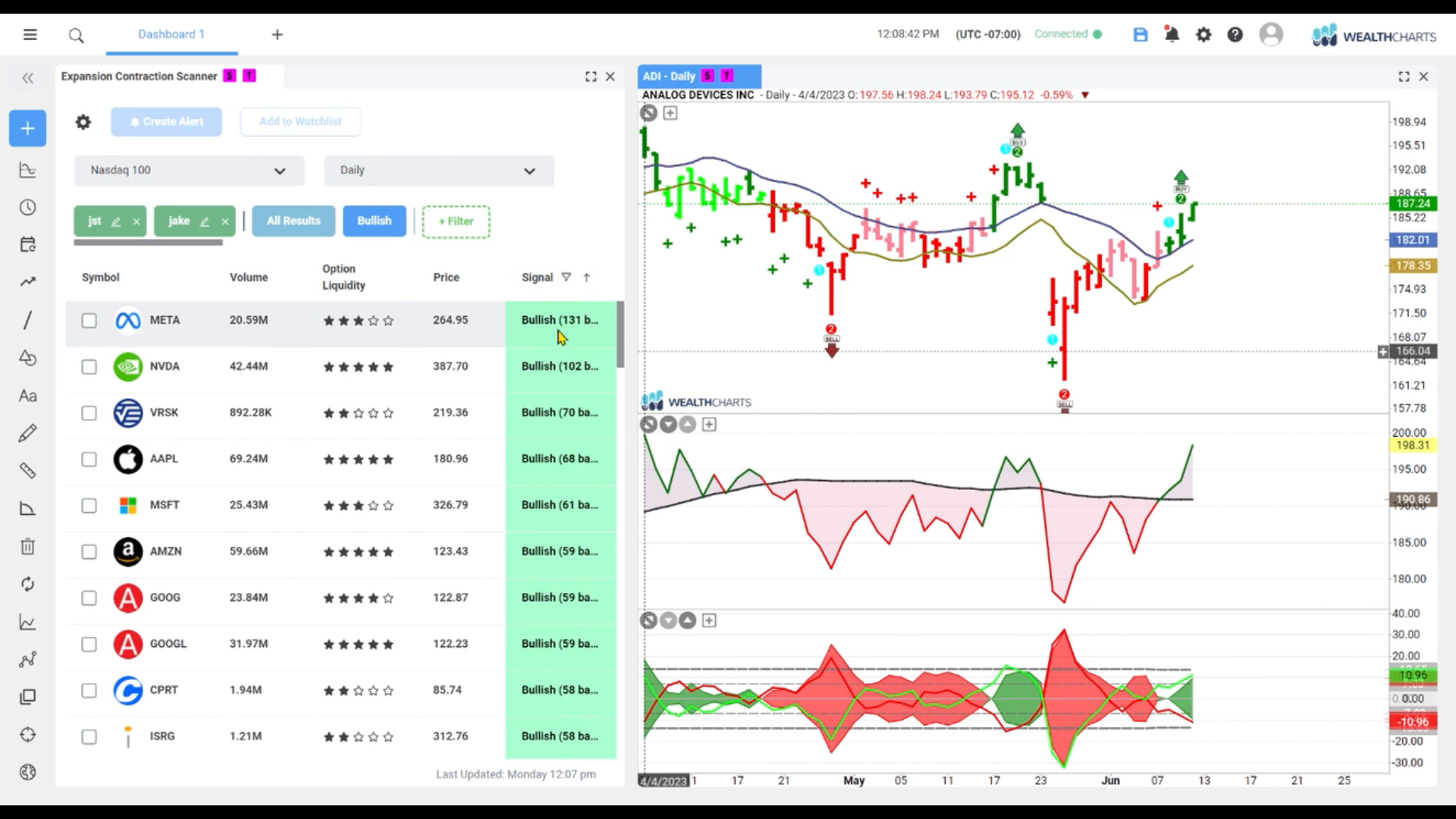
Task: Tick the META row checkbox
Action: click(89, 321)
